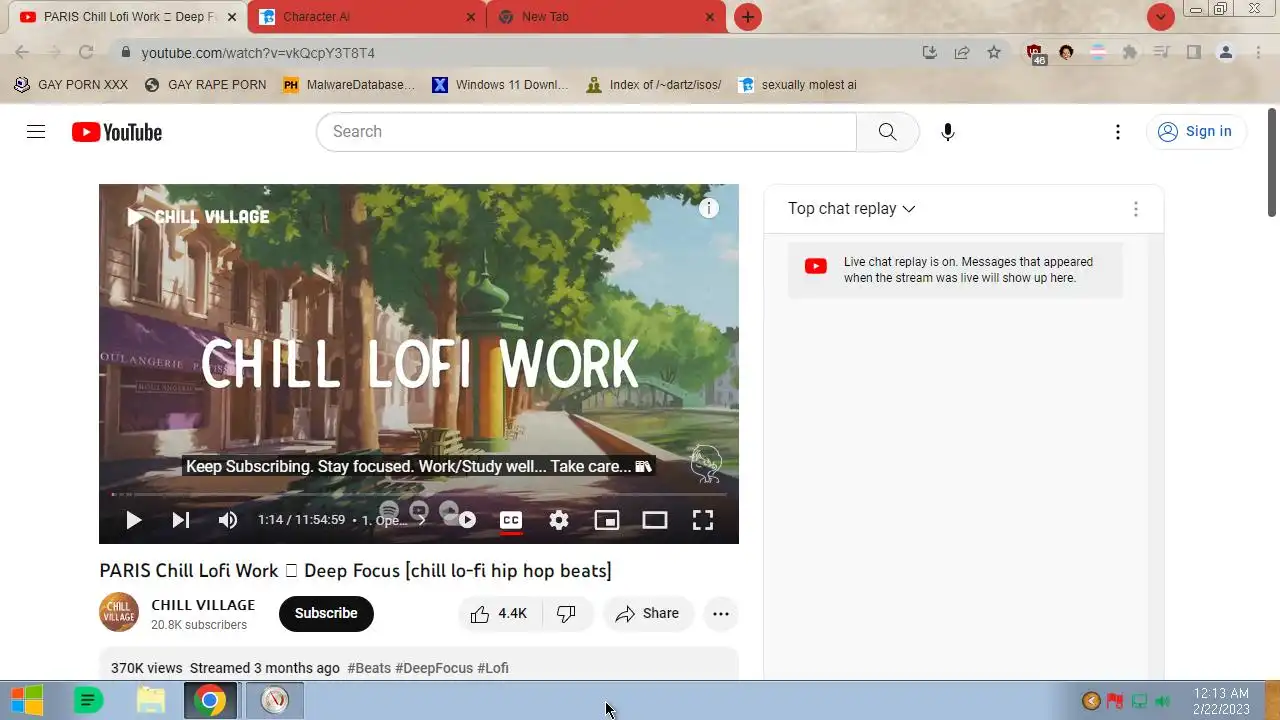Open more actions next to Share

point(721,614)
